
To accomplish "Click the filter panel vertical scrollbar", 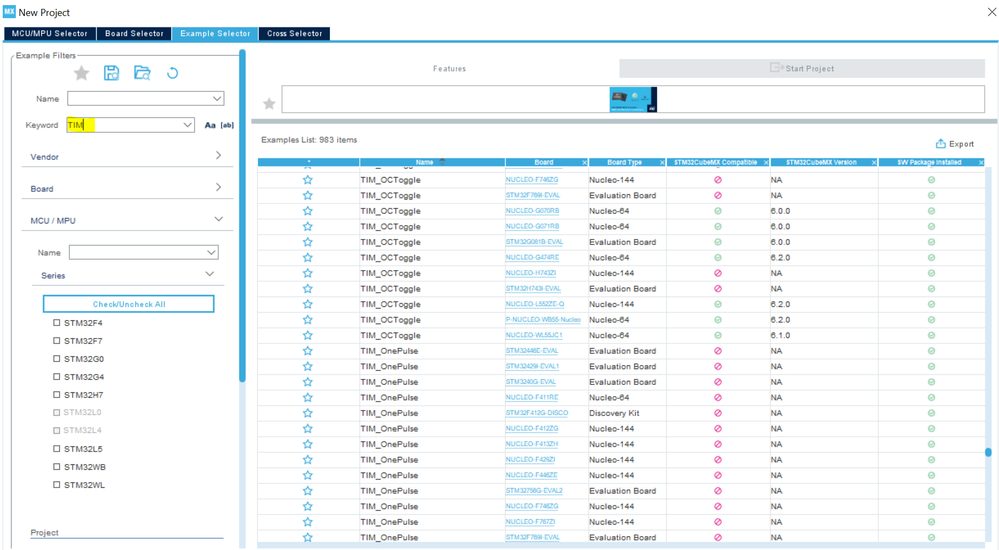I will tap(242, 216).
